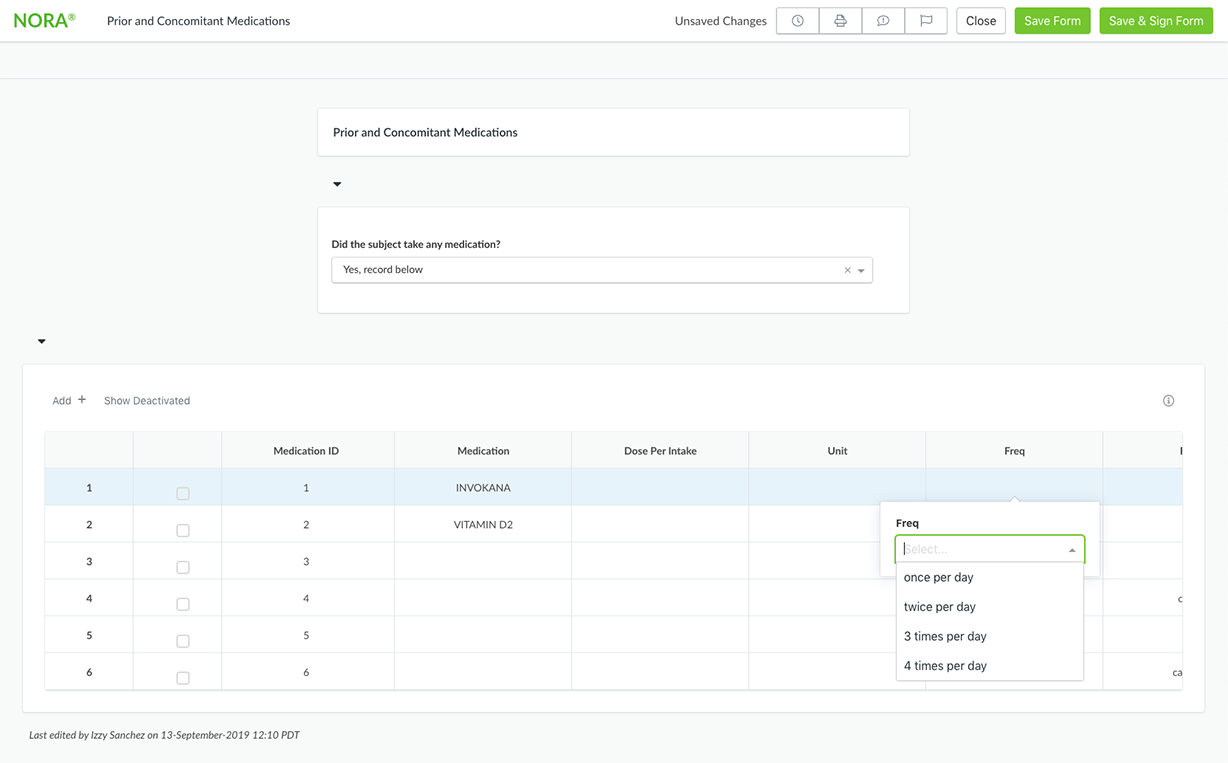Collapse the medication question section

coord(337,184)
